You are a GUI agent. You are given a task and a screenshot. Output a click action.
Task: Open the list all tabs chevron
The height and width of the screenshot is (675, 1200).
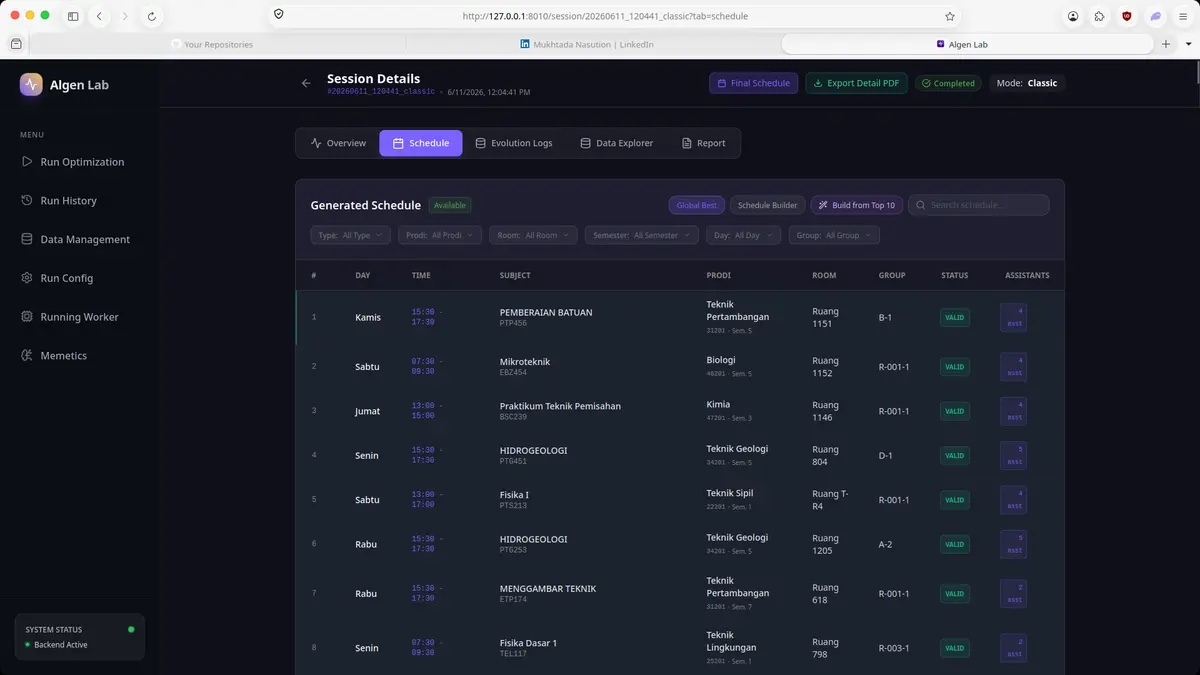[x=1186, y=44]
